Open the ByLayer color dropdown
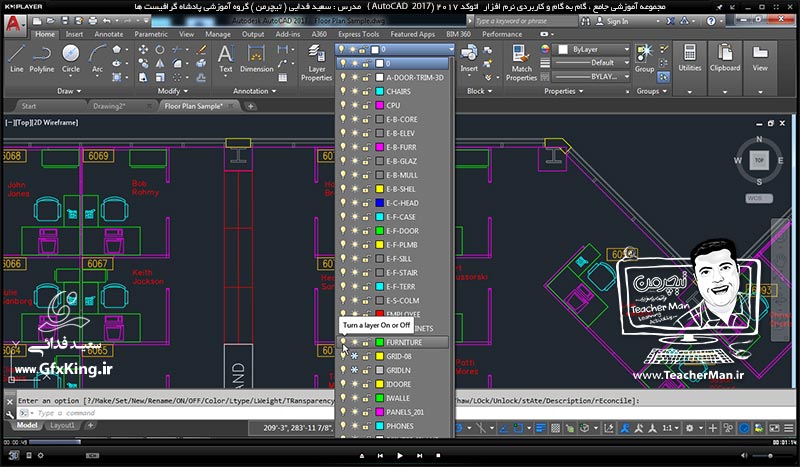This screenshot has height=467, width=800. click(593, 50)
